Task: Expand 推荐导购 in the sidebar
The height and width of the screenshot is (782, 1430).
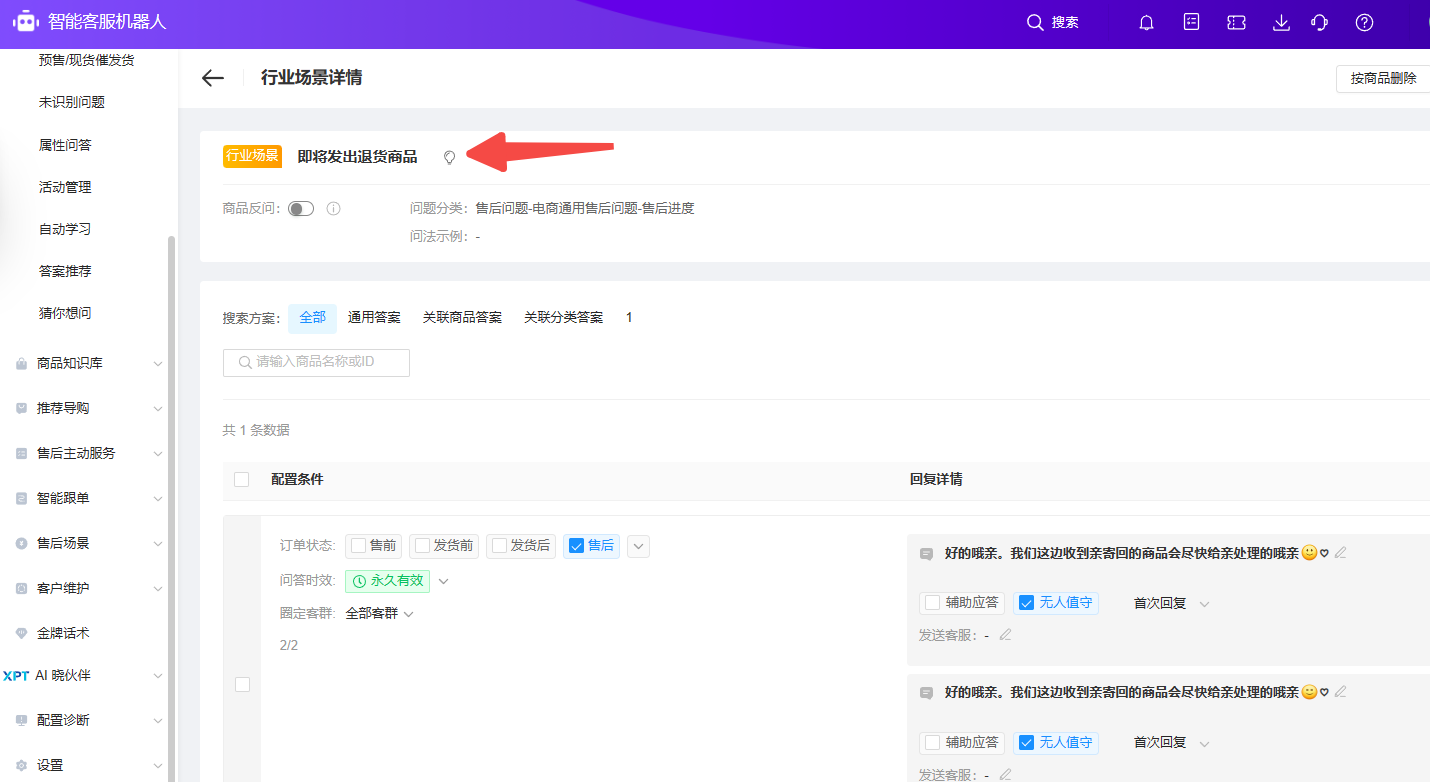Action: click(157, 408)
